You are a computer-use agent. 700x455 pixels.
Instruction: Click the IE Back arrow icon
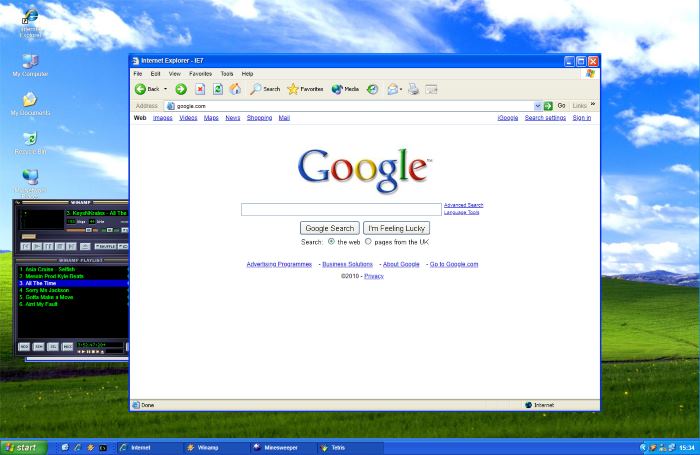coord(141,89)
